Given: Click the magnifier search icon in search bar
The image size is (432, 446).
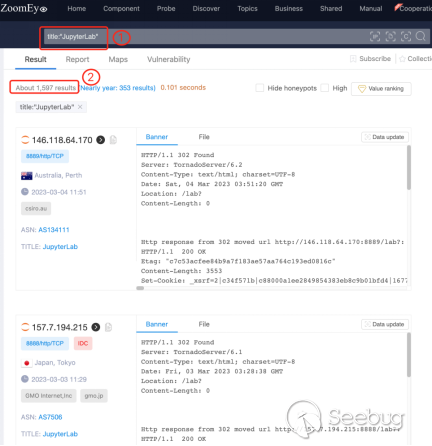Looking at the screenshot, I should coord(421,36).
